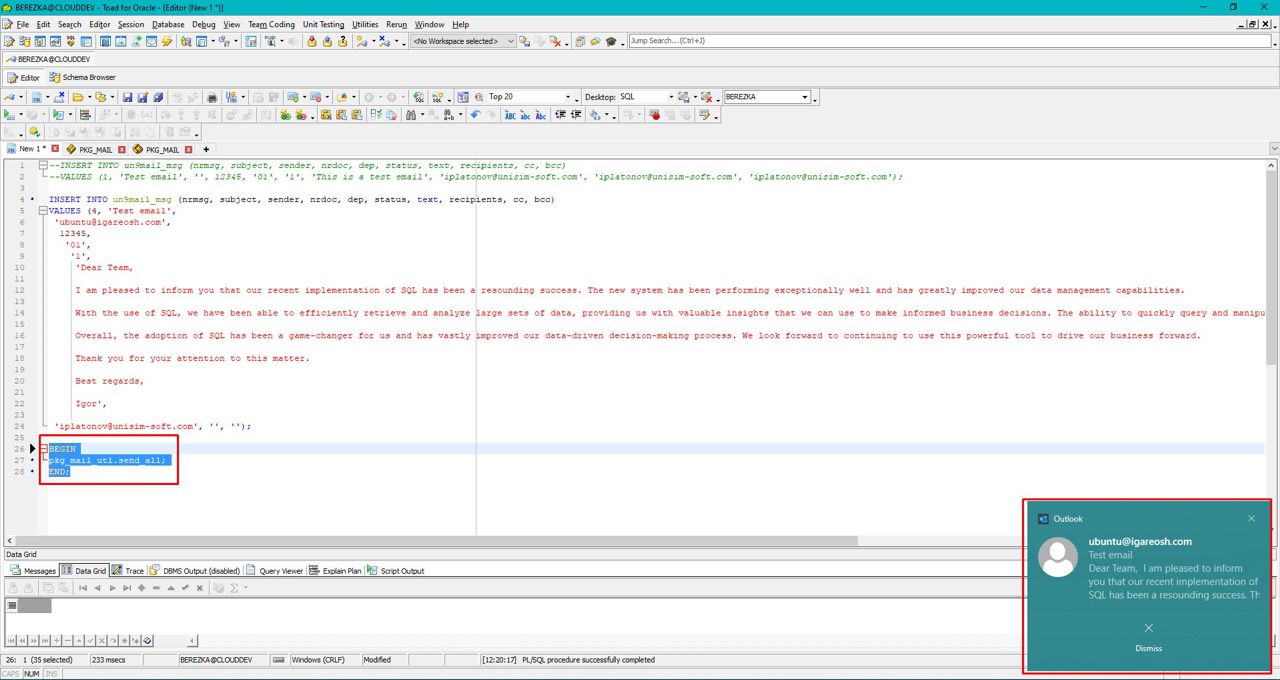The image size is (1280, 680).
Task: Click the toggle breakpoint red dot icon
Action: [655, 115]
